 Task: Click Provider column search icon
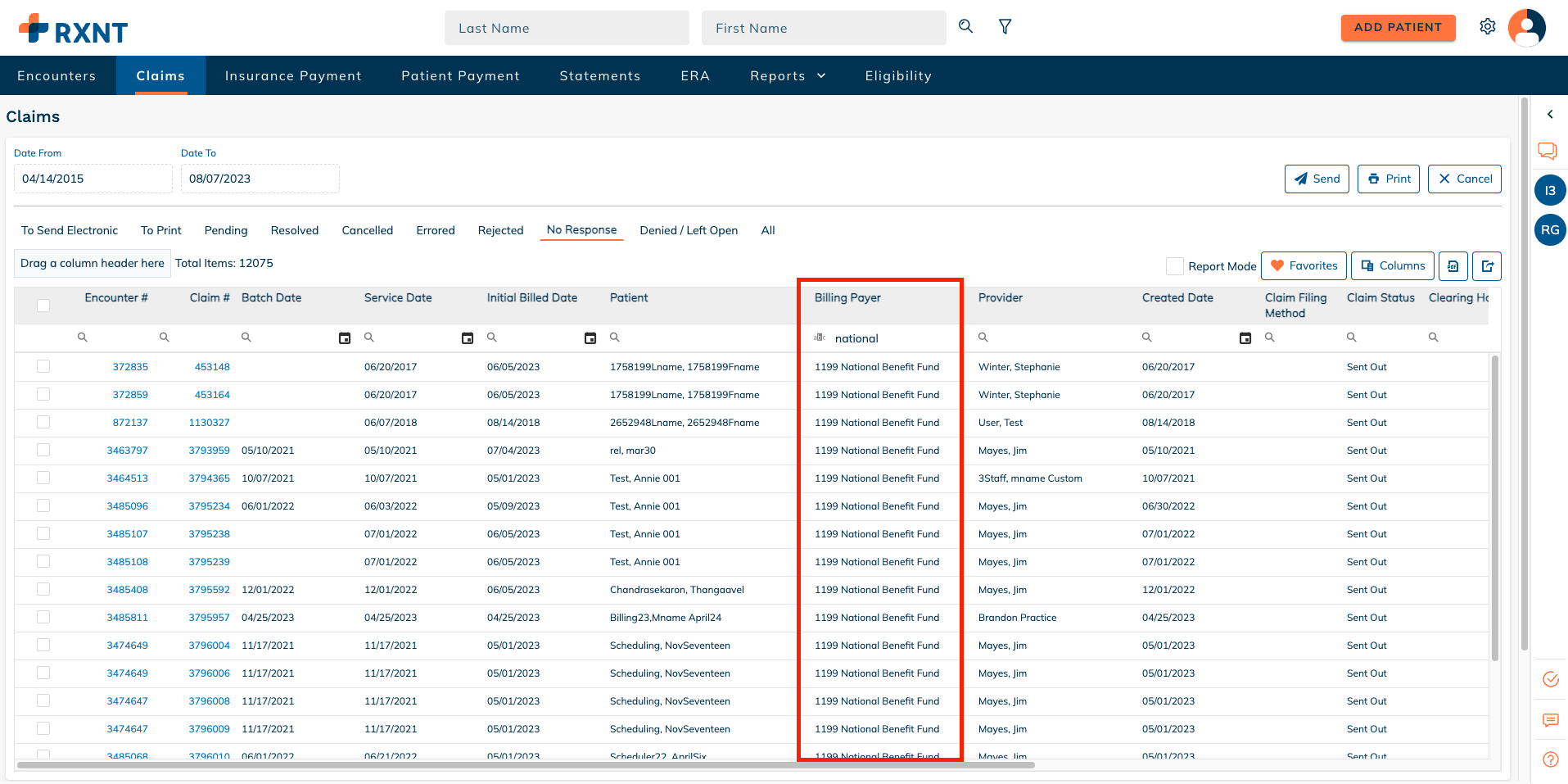(983, 337)
